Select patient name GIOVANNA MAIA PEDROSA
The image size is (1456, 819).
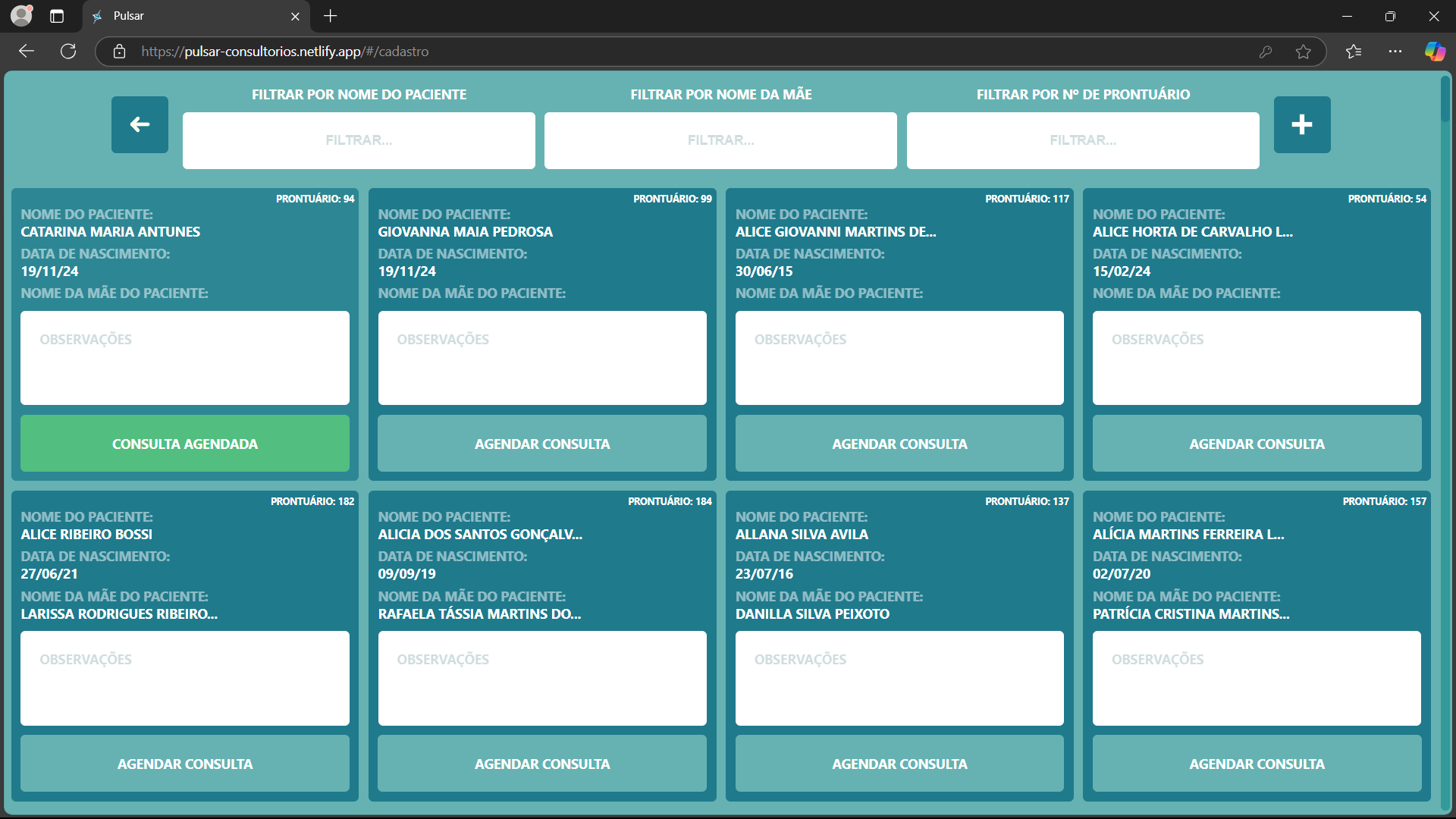click(466, 232)
